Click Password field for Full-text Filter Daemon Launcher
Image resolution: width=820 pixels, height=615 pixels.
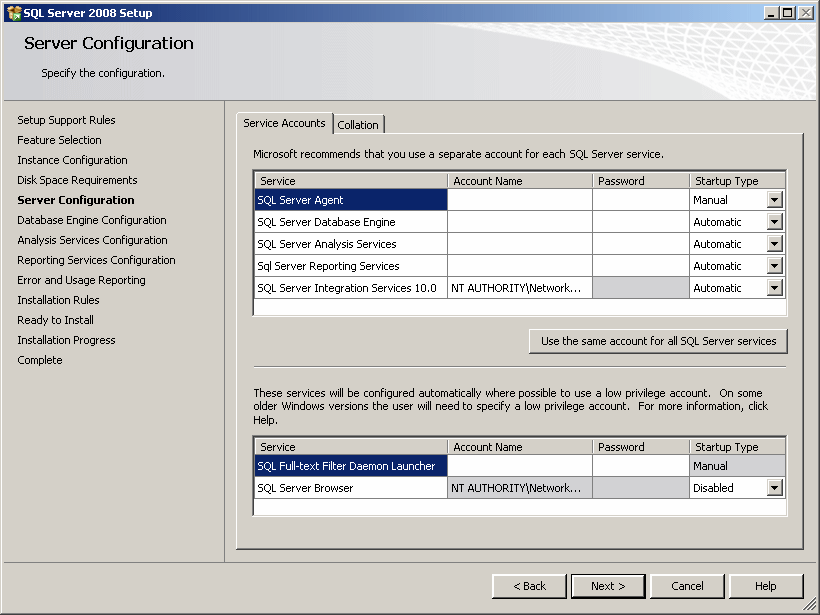pyautogui.click(x=641, y=466)
